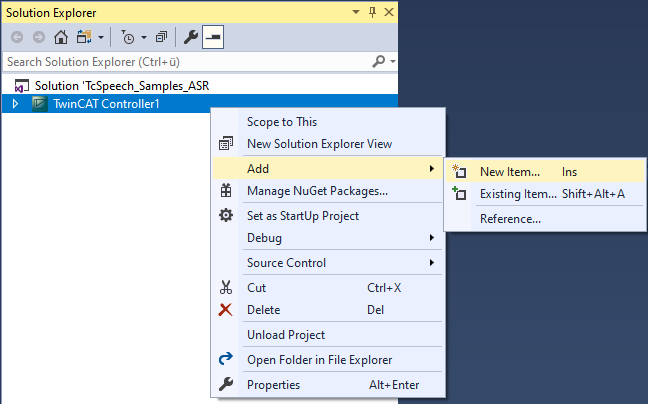Go to Home view in Solution Explorer
648x404 pixels.
pyautogui.click(x=61, y=37)
